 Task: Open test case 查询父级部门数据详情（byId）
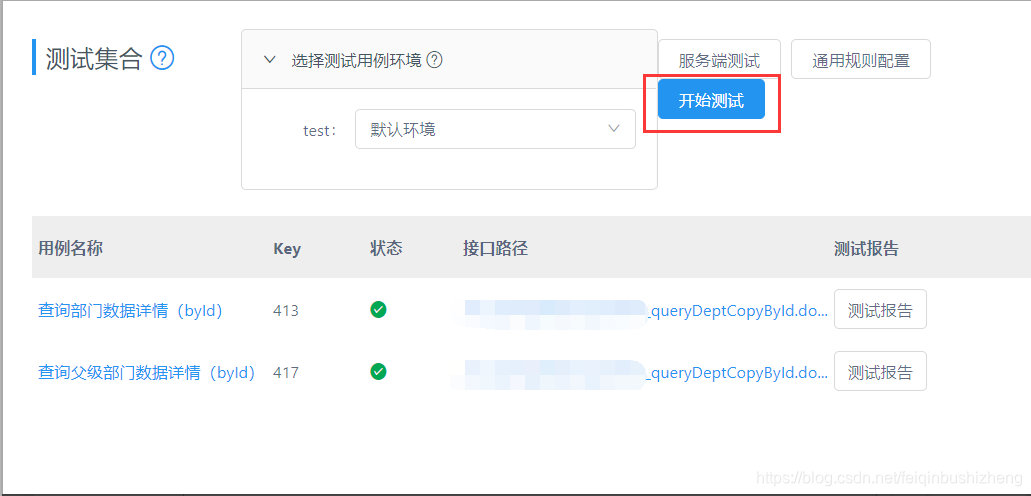pos(147,373)
